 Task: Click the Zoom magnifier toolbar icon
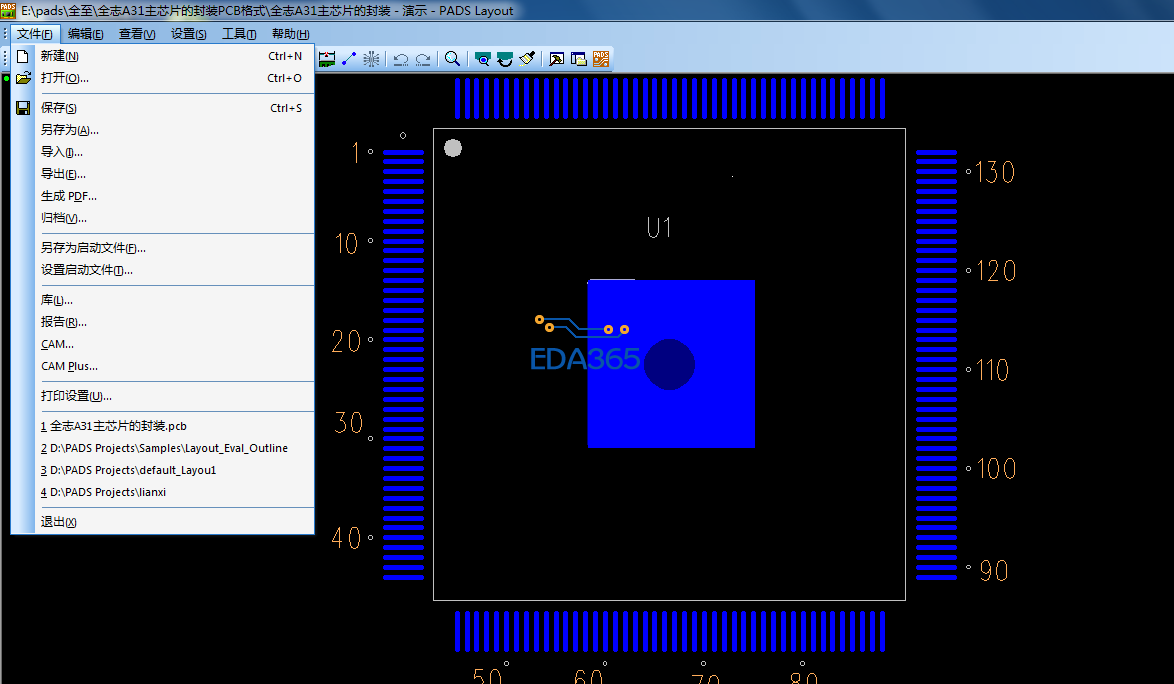click(x=453, y=59)
